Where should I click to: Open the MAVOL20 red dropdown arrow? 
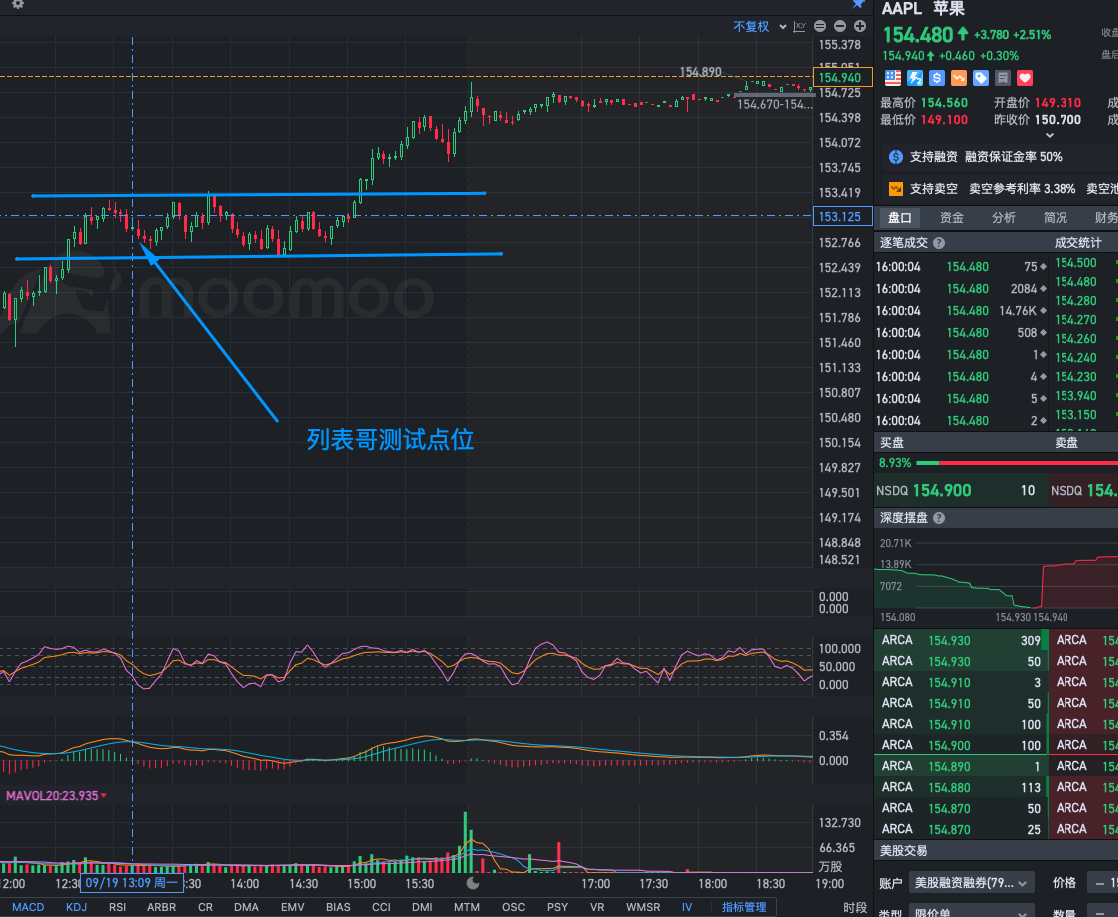pos(104,796)
